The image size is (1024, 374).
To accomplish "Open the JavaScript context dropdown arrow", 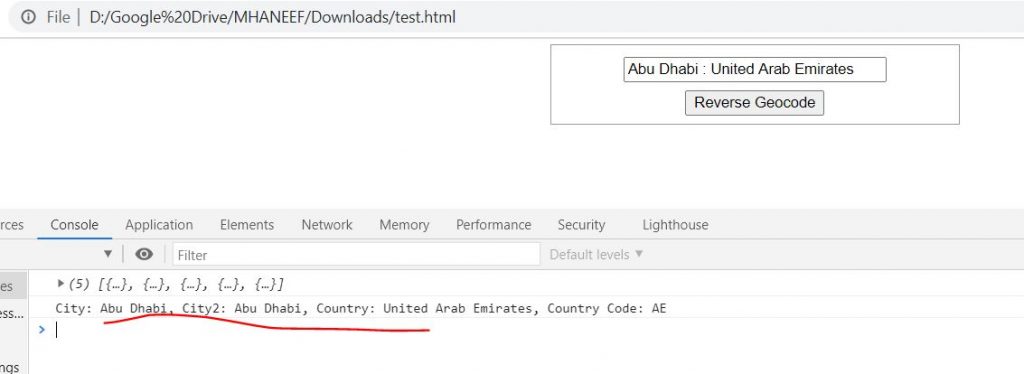I will (x=108, y=254).
